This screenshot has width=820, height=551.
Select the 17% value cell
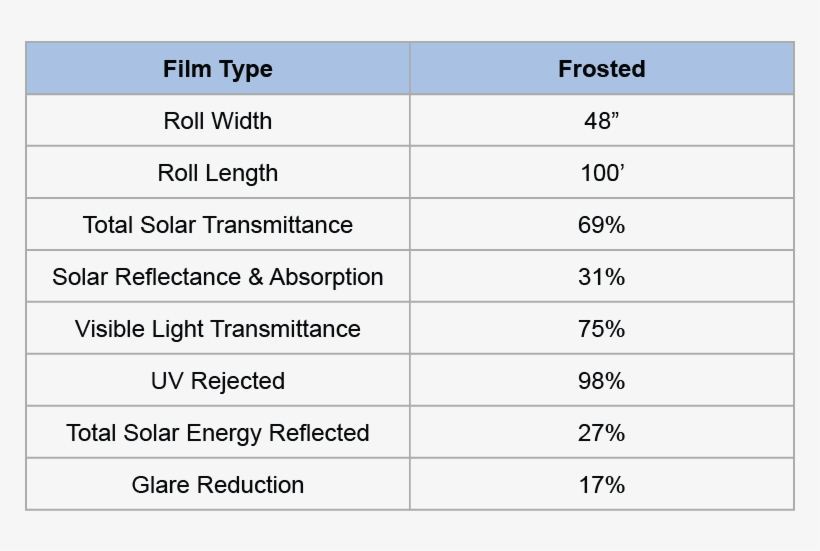601,485
